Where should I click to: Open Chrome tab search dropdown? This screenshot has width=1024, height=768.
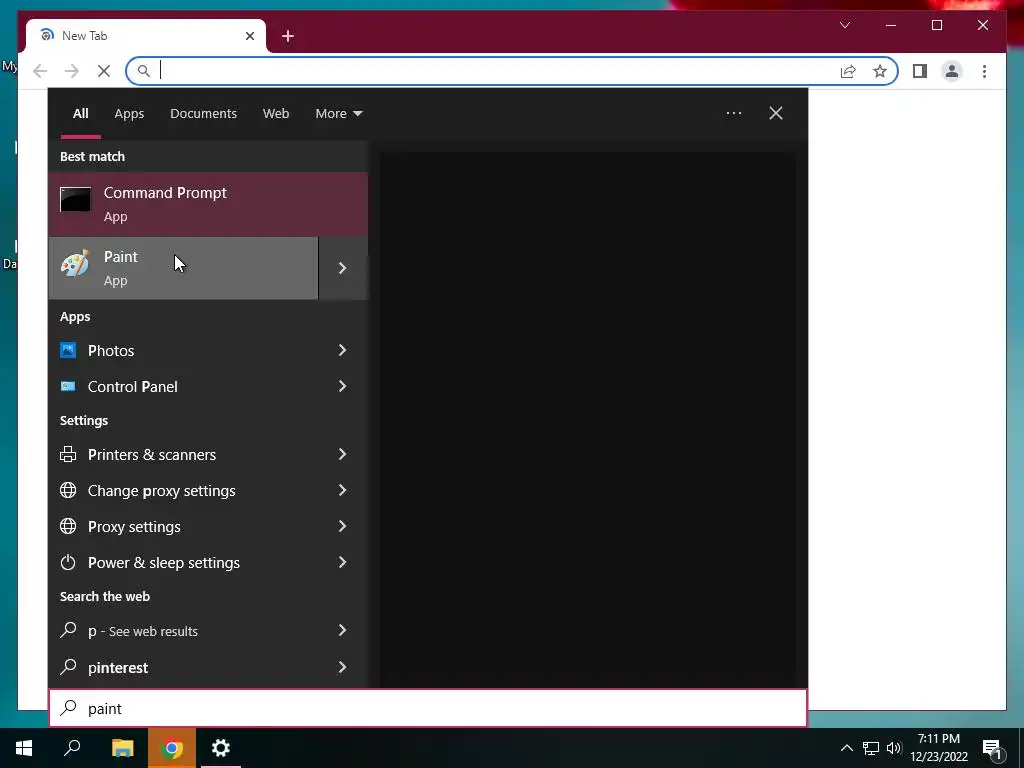844,25
